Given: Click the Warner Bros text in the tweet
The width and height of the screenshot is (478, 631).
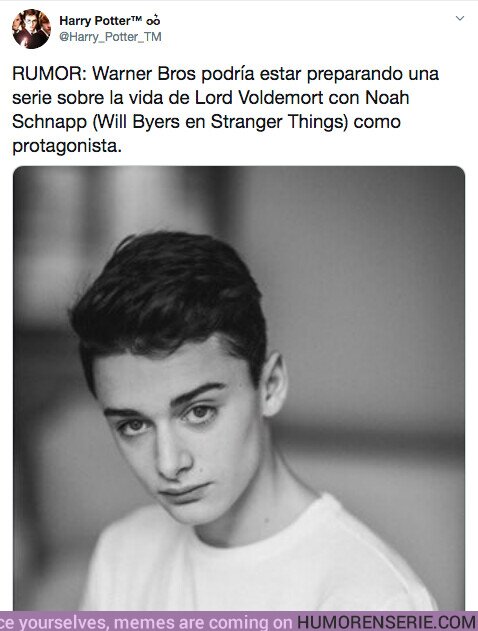Looking at the screenshot, I should [x=144, y=74].
